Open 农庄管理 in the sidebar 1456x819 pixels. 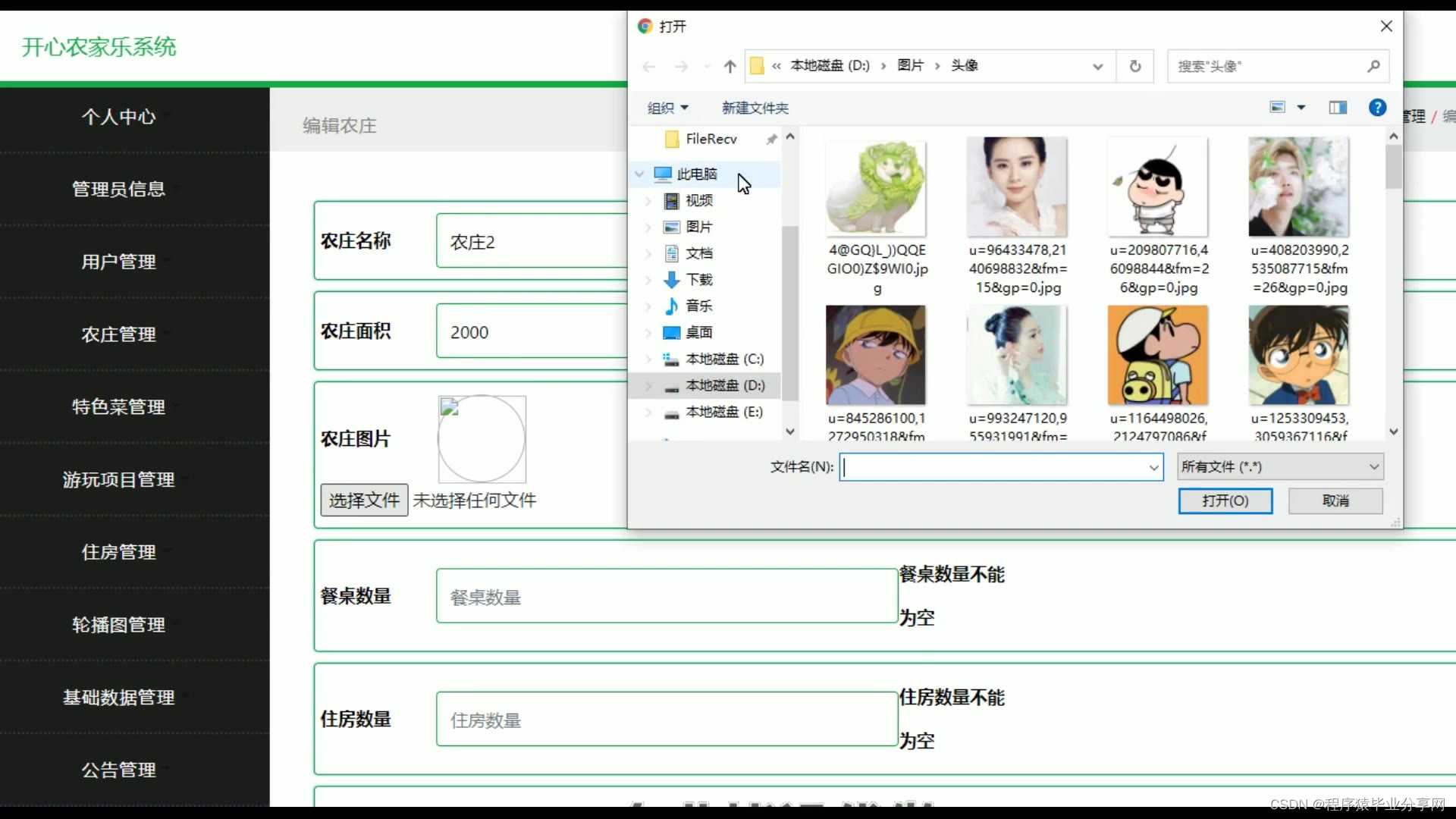tap(119, 334)
